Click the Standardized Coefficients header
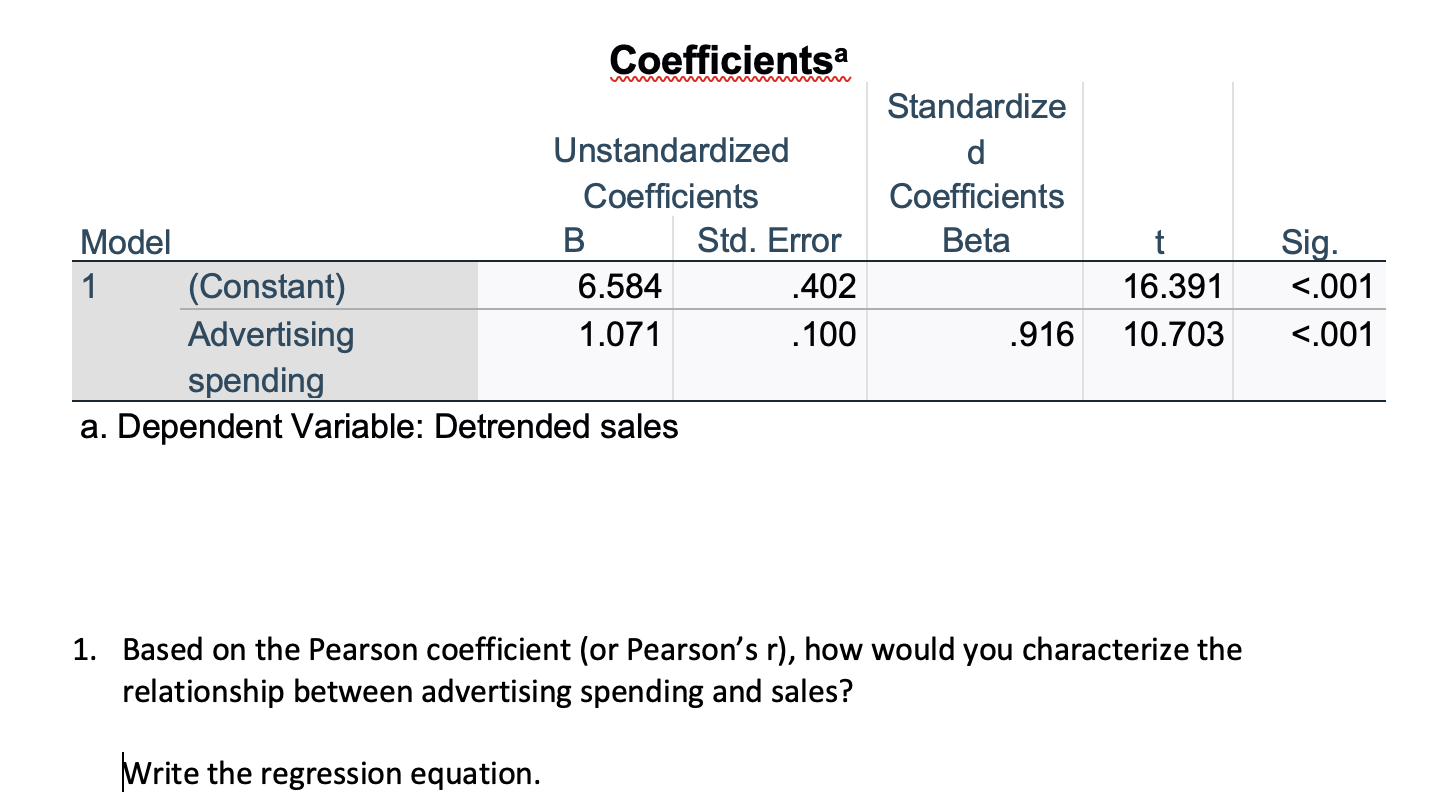The image size is (1436, 796). [977, 150]
